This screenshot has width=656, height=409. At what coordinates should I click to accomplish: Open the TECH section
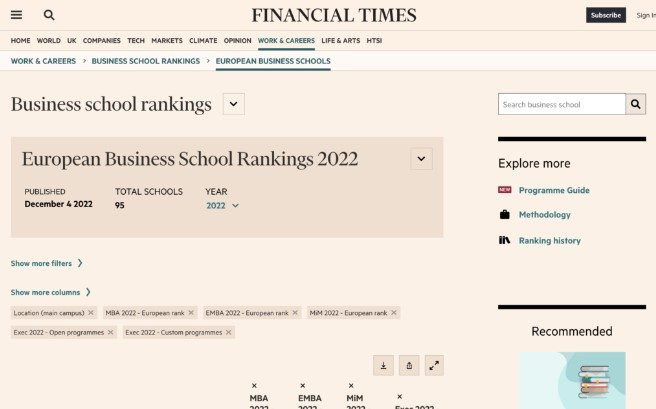[136, 41]
